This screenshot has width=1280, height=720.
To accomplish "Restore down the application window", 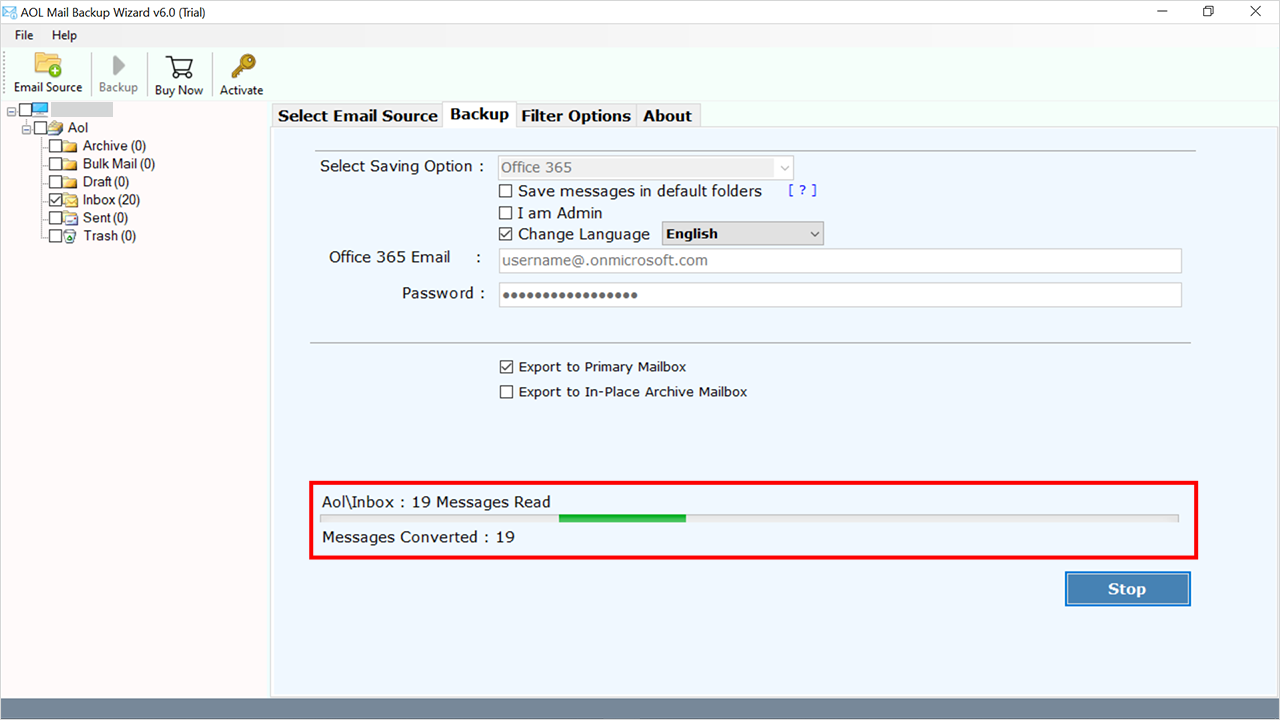I will click(1208, 11).
